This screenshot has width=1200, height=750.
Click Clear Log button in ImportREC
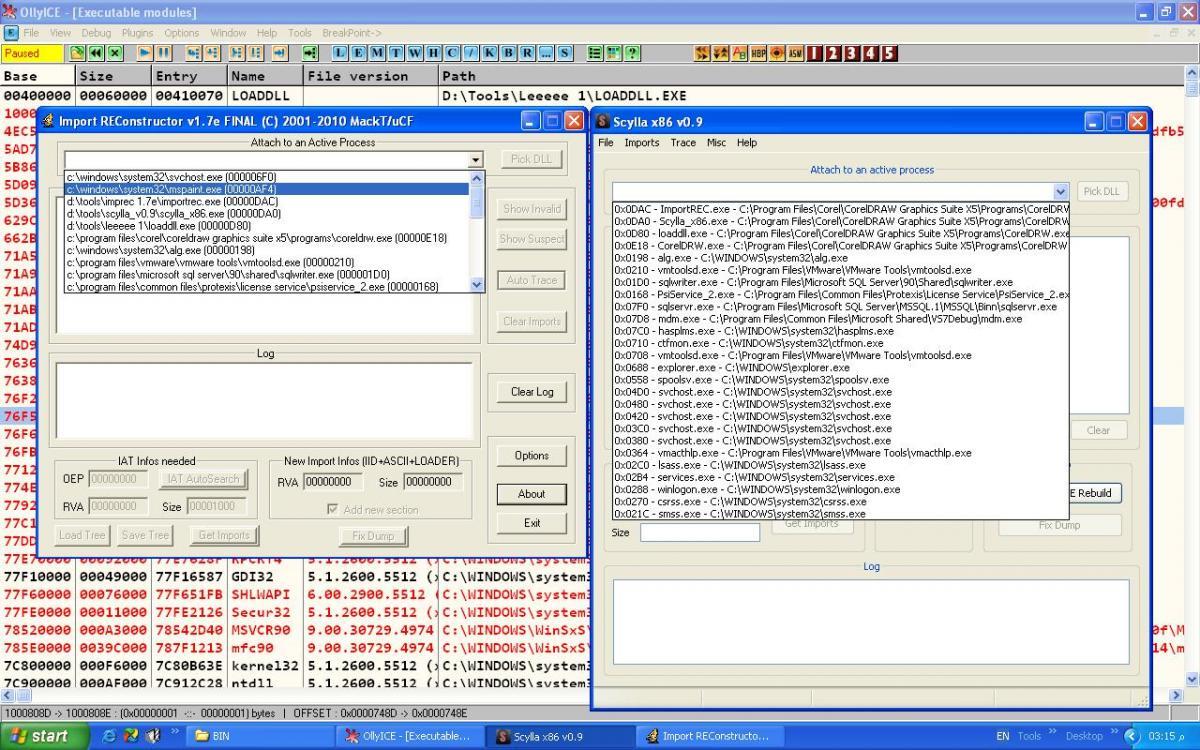(x=531, y=392)
